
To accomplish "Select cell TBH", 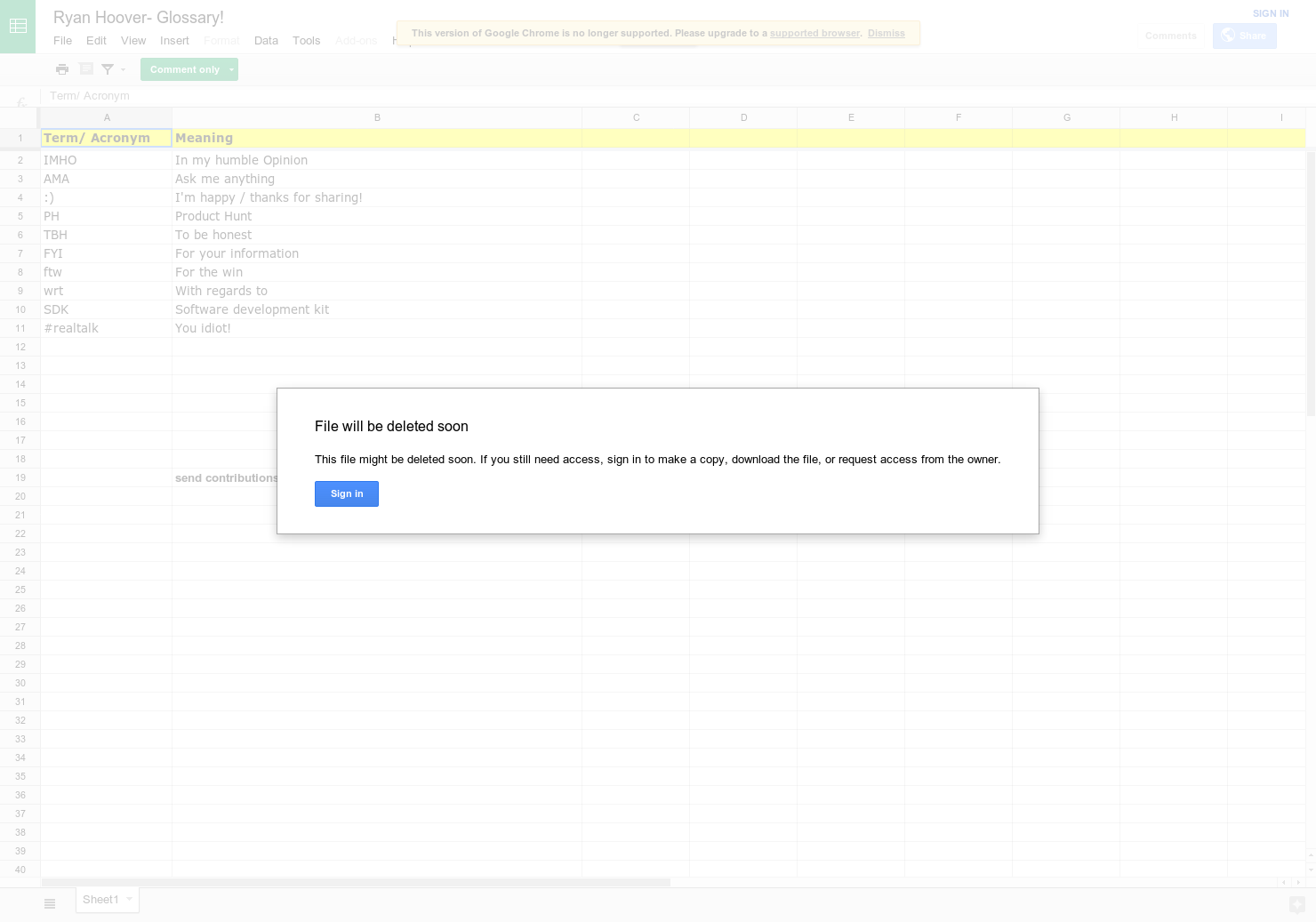I will [107, 235].
